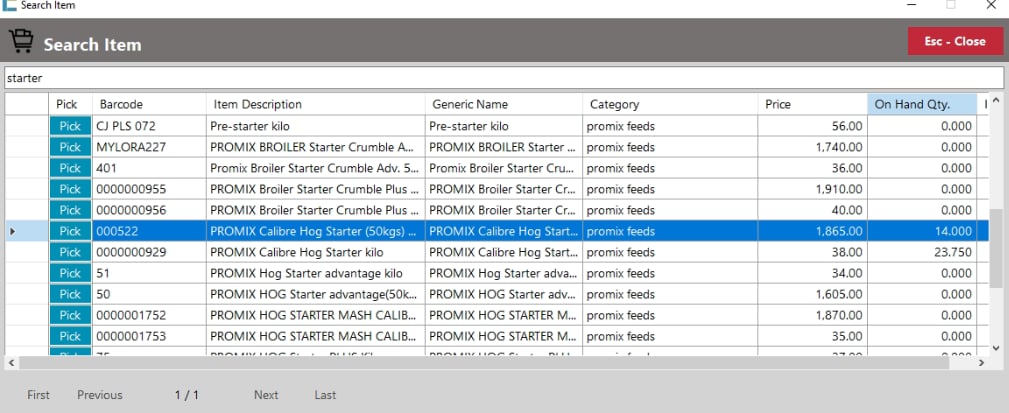Pick item with barcode MYLORA227
This screenshot has height=413, width=1009.
69,147
